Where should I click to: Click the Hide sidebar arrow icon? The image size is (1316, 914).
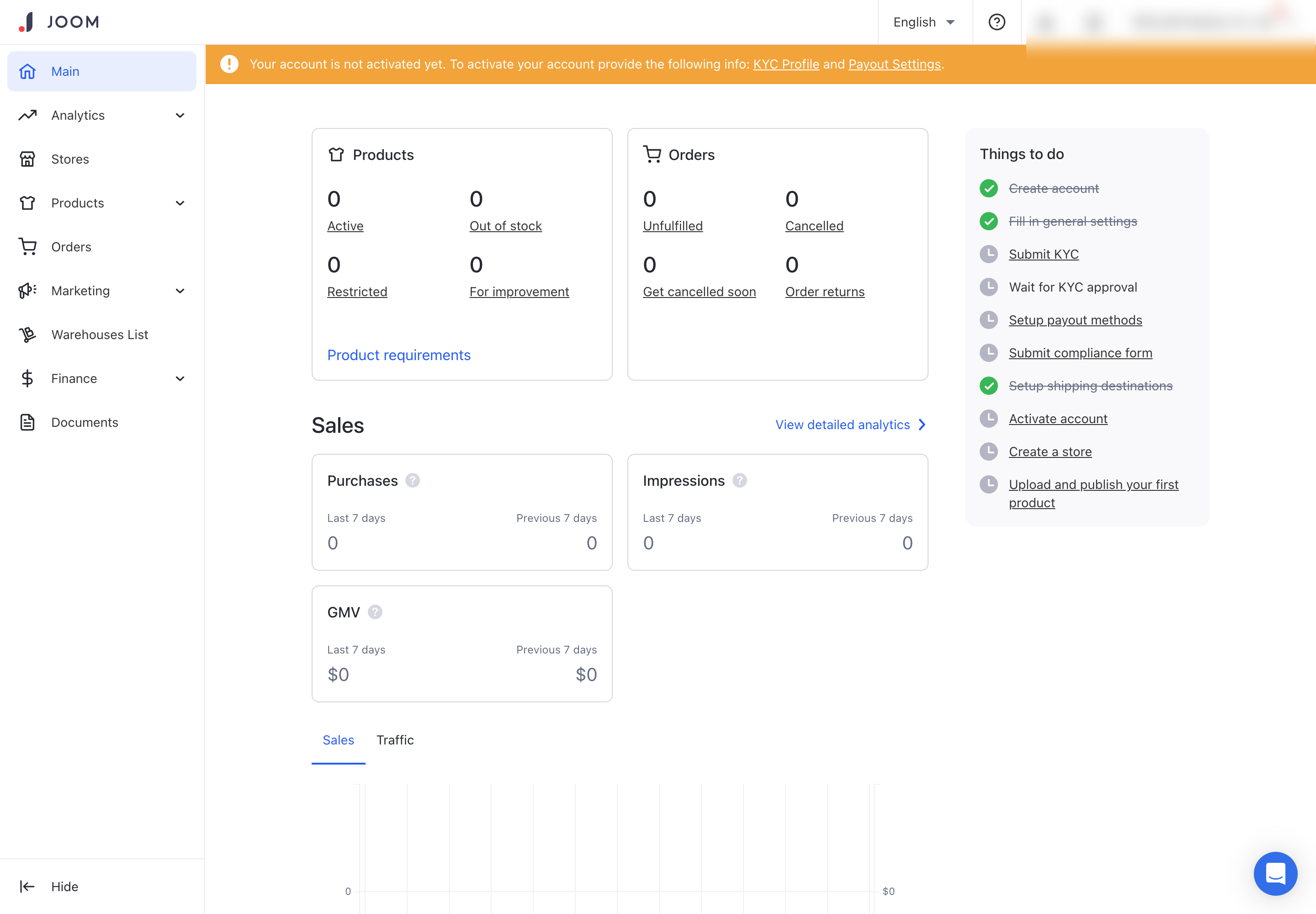(x=27, y=887)
